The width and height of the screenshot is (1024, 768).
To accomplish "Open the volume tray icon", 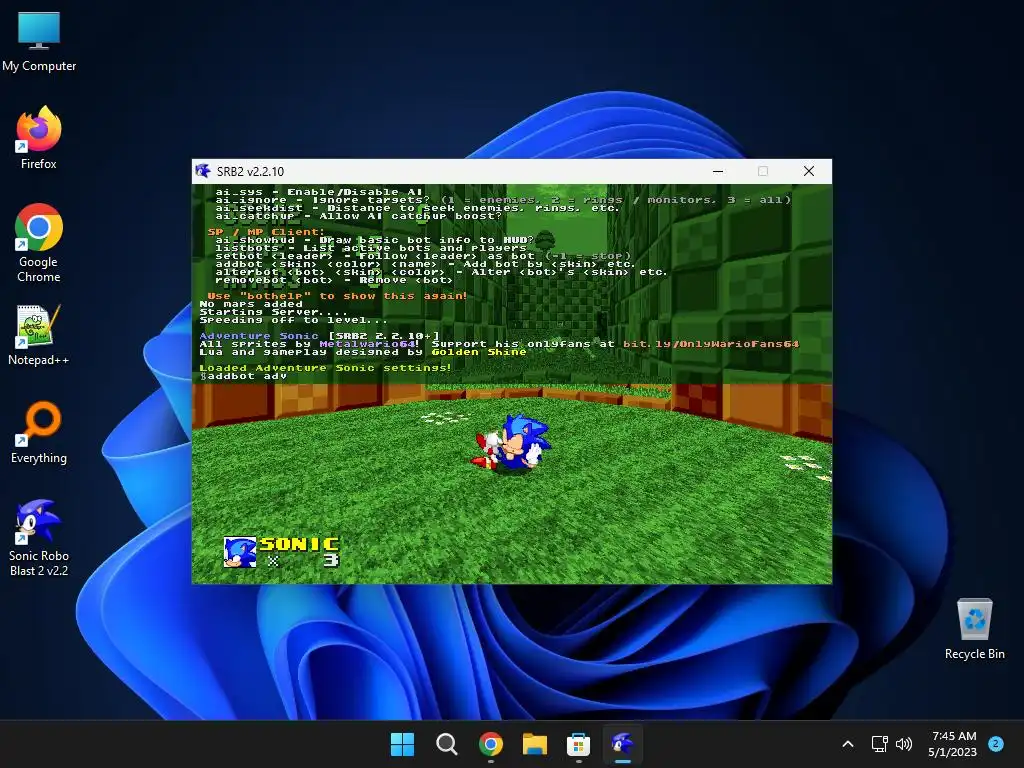I will [904, 744].
